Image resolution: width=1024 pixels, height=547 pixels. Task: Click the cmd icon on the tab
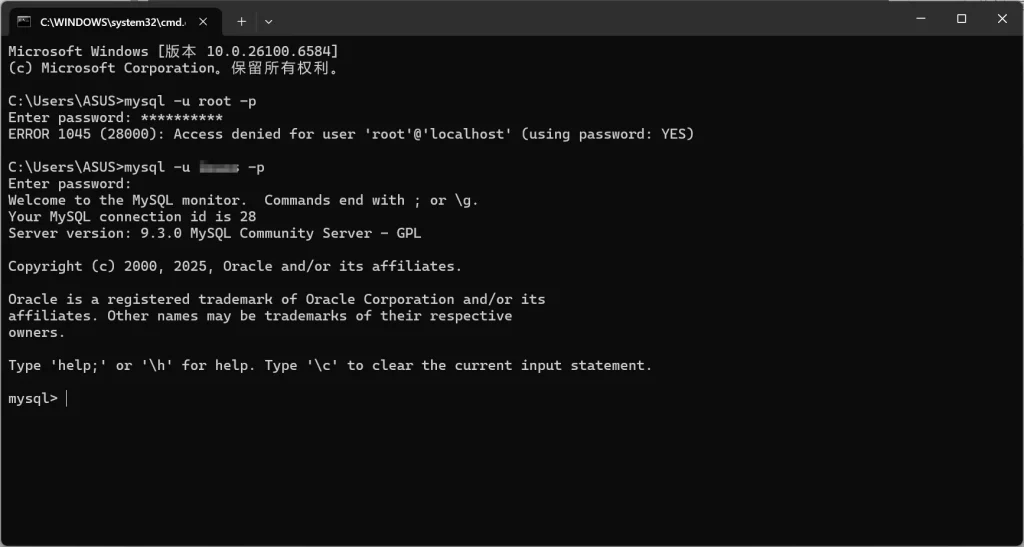[24, 20]
